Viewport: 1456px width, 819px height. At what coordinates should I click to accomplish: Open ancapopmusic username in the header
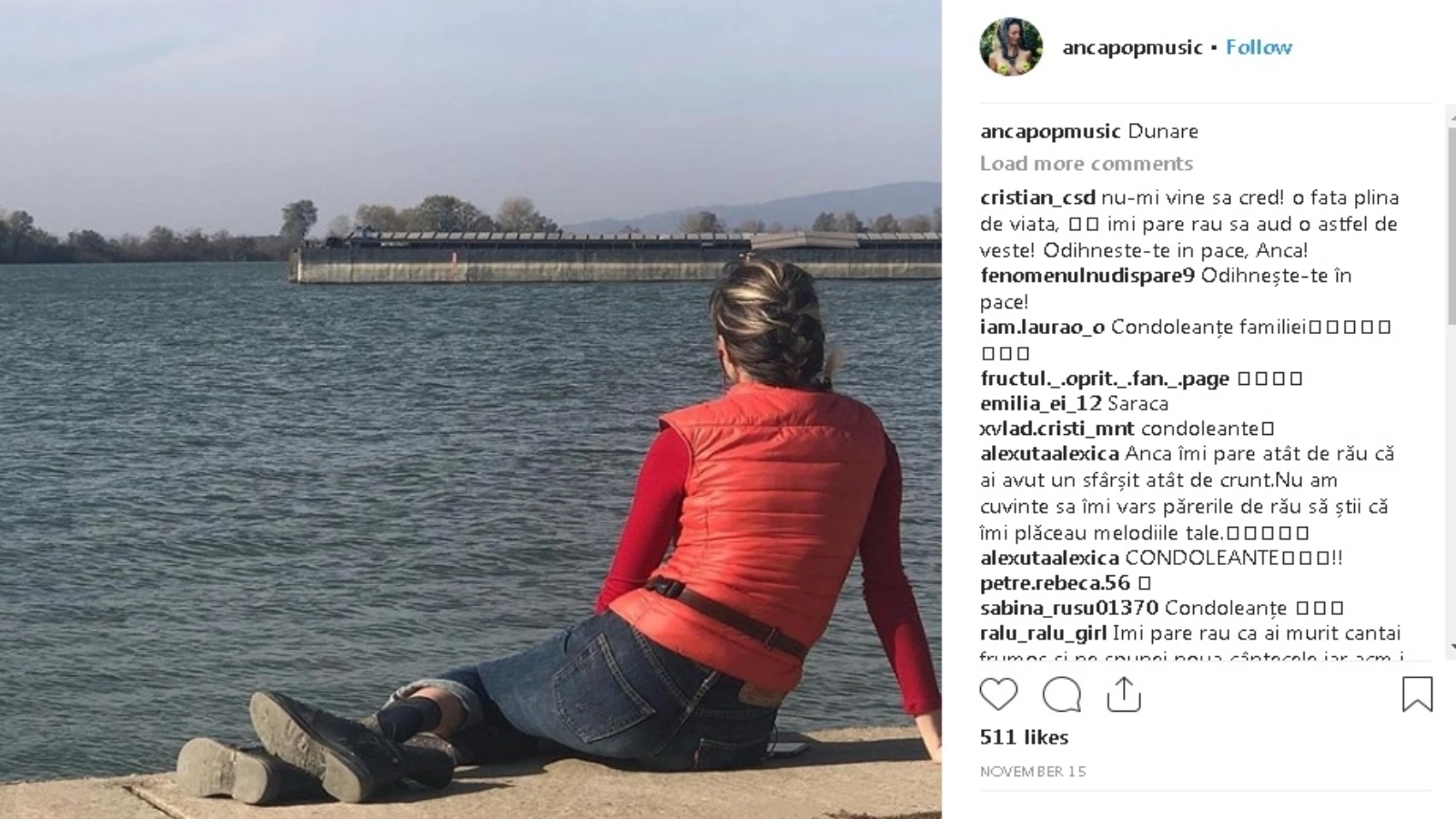[x=1133, y=47]
